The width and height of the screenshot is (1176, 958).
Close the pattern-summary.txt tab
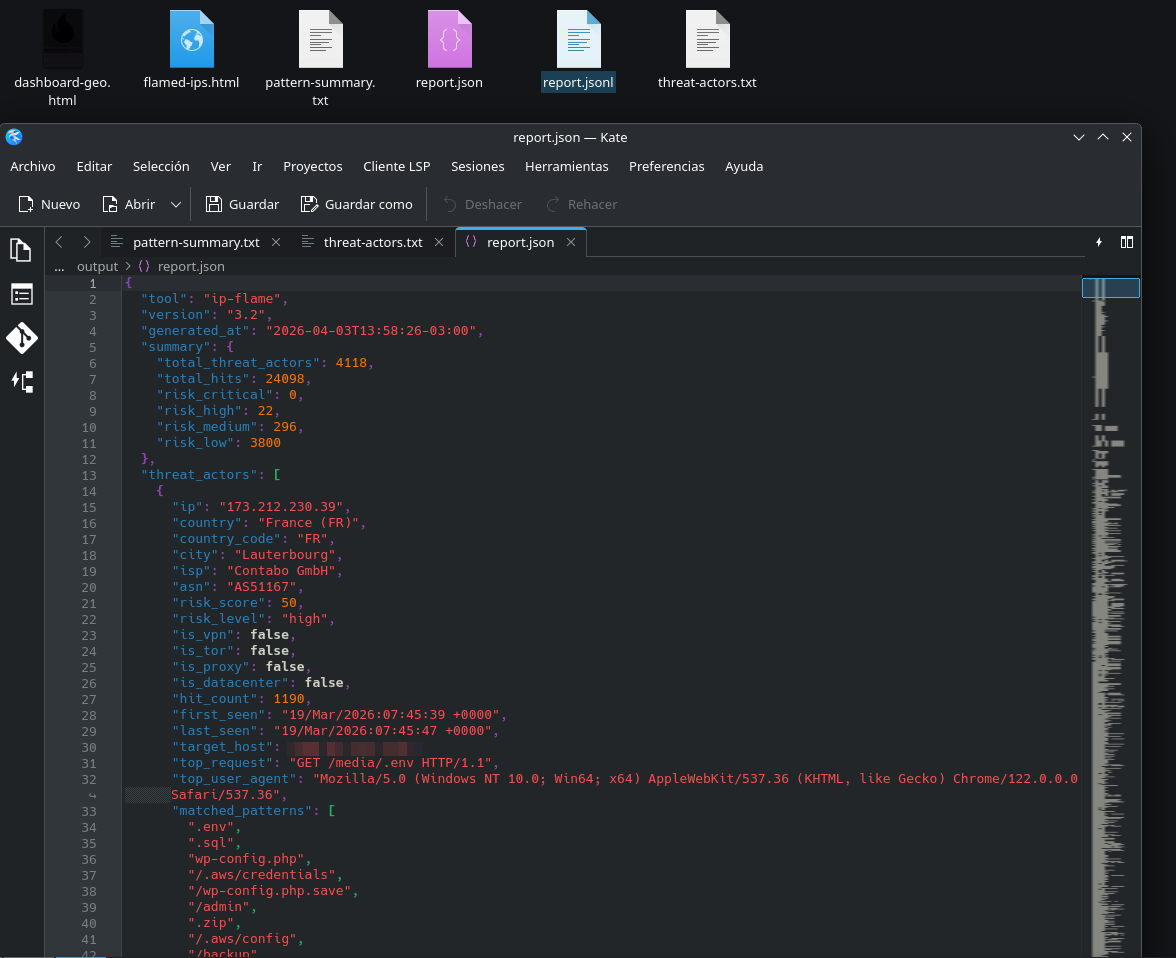[277, 242]
